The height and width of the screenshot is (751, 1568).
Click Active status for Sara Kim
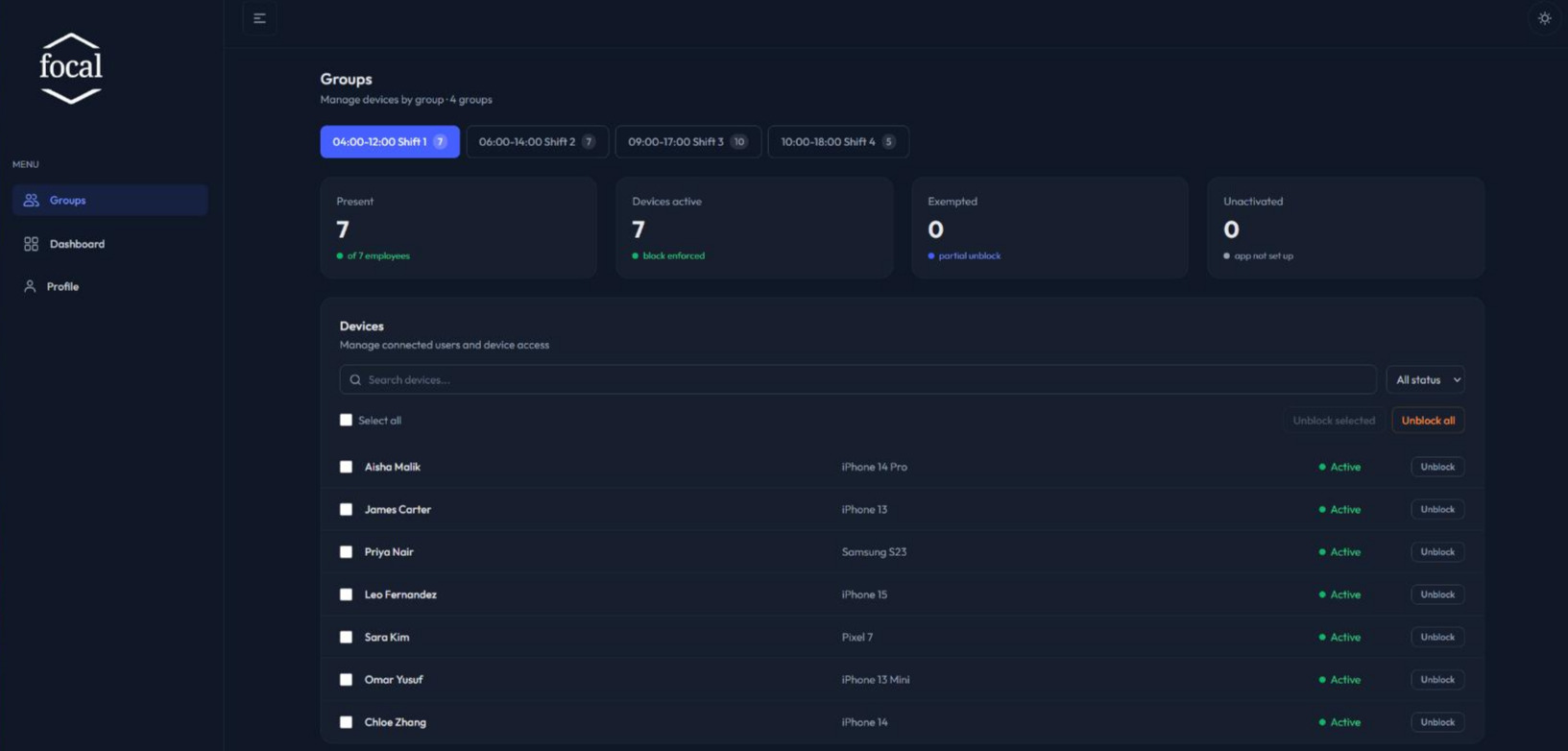point(1339,637)
